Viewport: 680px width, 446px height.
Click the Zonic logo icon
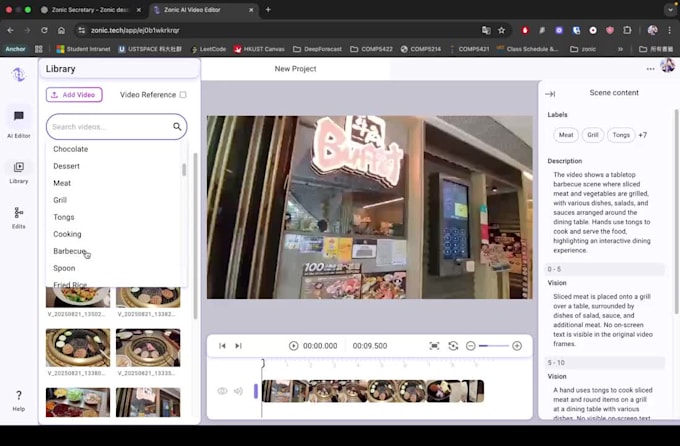(18, 75)
